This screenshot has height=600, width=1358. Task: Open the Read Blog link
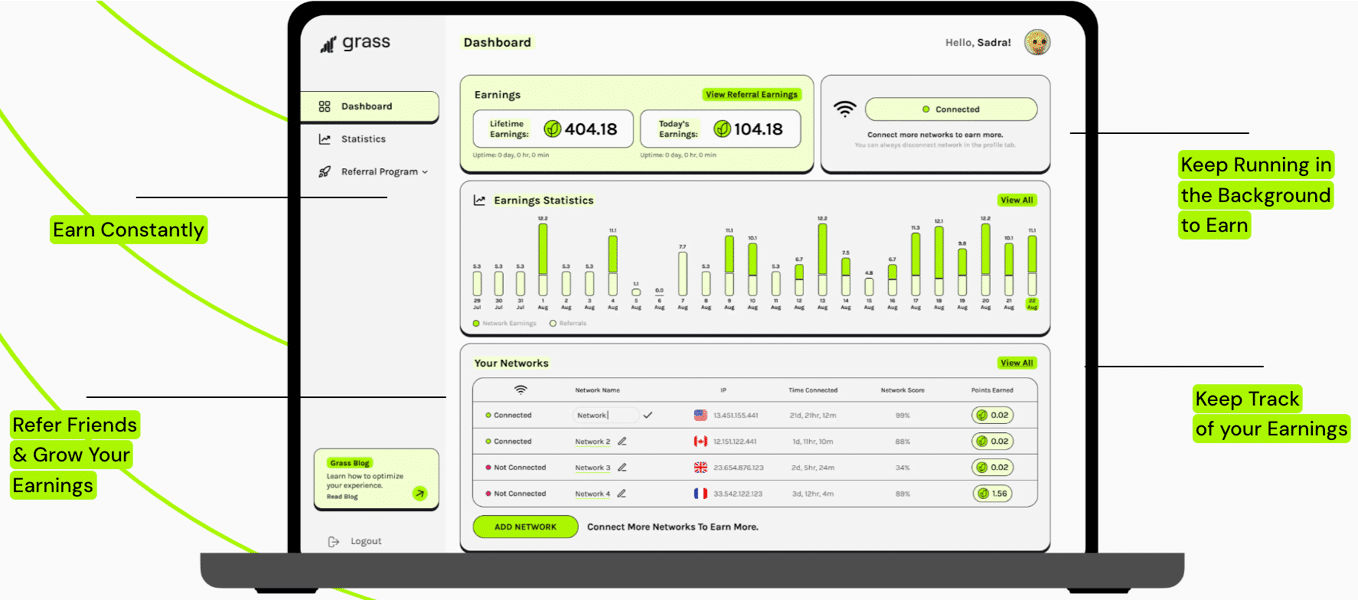pyautogui.click(x=342, y=496)
